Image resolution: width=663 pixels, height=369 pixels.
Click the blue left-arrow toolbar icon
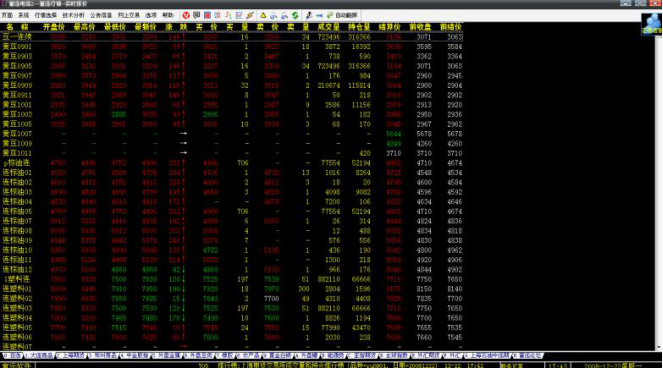(x=319, y=15)
